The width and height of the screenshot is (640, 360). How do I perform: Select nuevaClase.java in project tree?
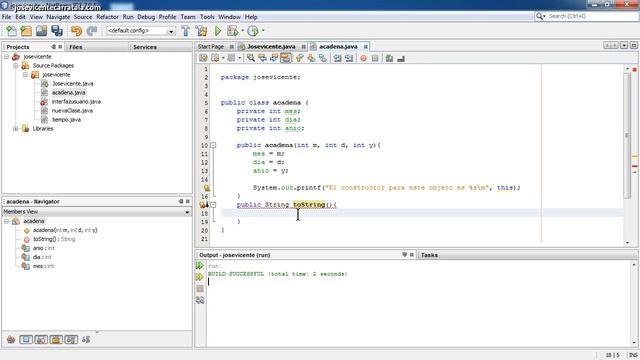click(72, 111)
